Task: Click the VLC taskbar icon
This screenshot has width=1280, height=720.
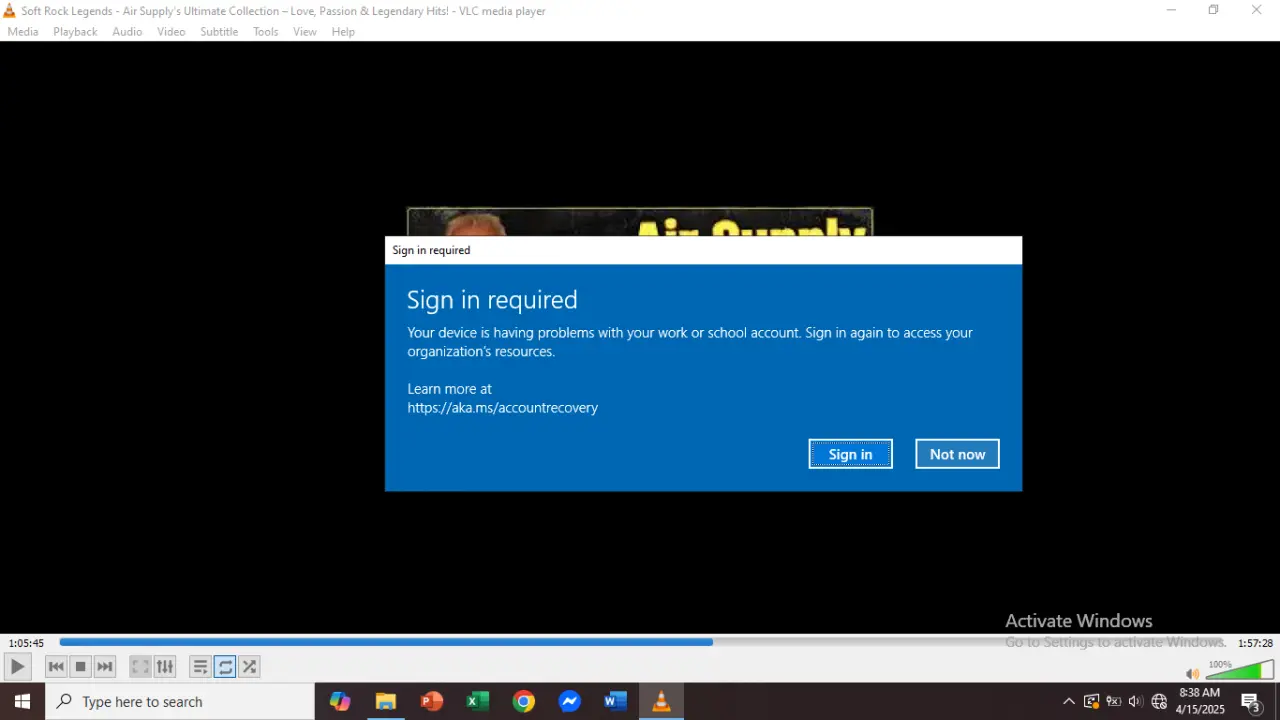Action: (x=661, y=701)
